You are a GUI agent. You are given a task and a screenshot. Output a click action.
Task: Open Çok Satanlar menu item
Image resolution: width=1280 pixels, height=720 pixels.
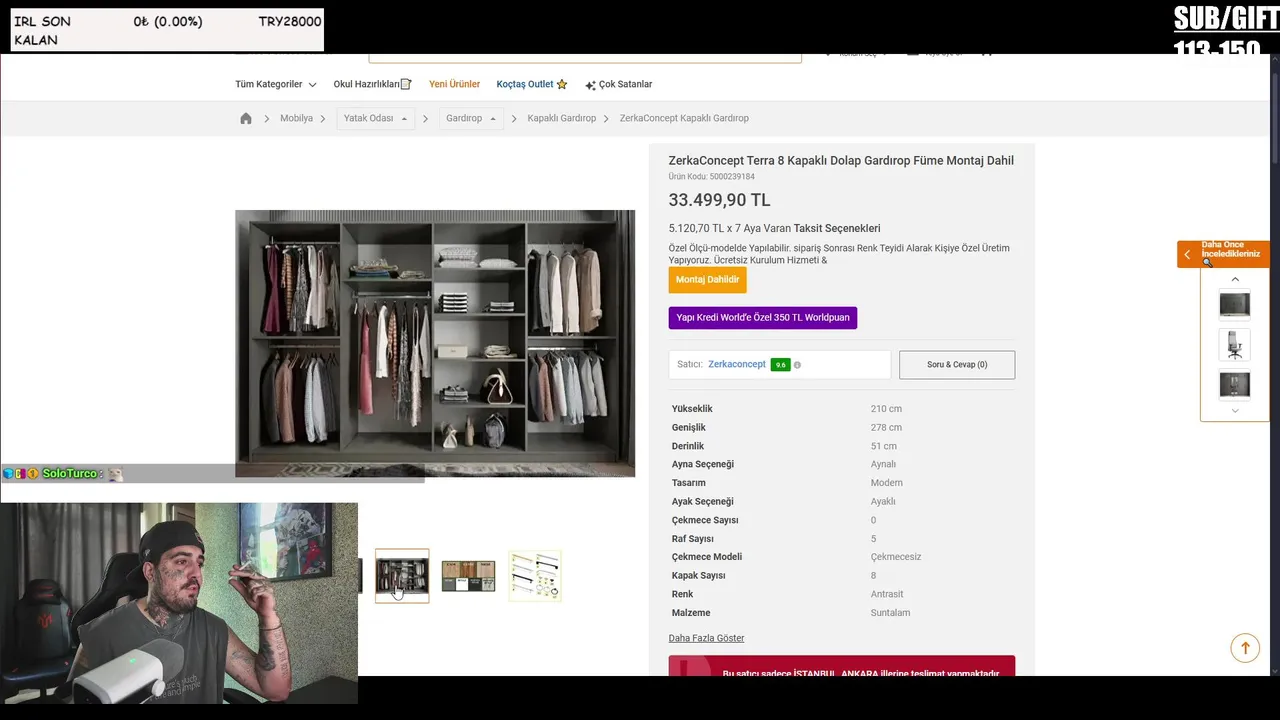coord(618,84)
